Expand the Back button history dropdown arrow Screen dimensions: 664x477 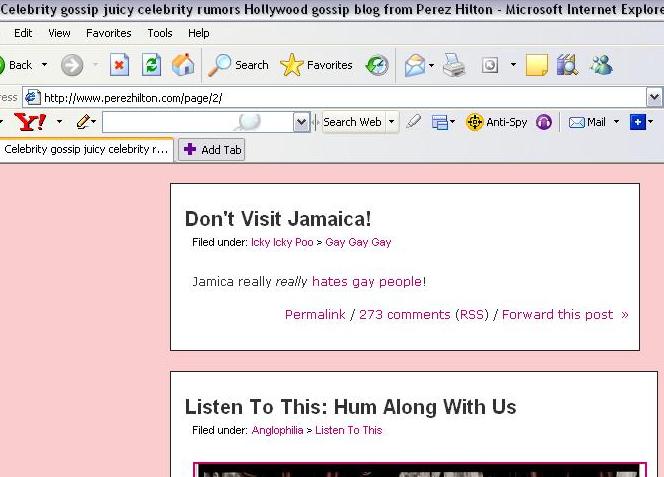click(44, 65)
